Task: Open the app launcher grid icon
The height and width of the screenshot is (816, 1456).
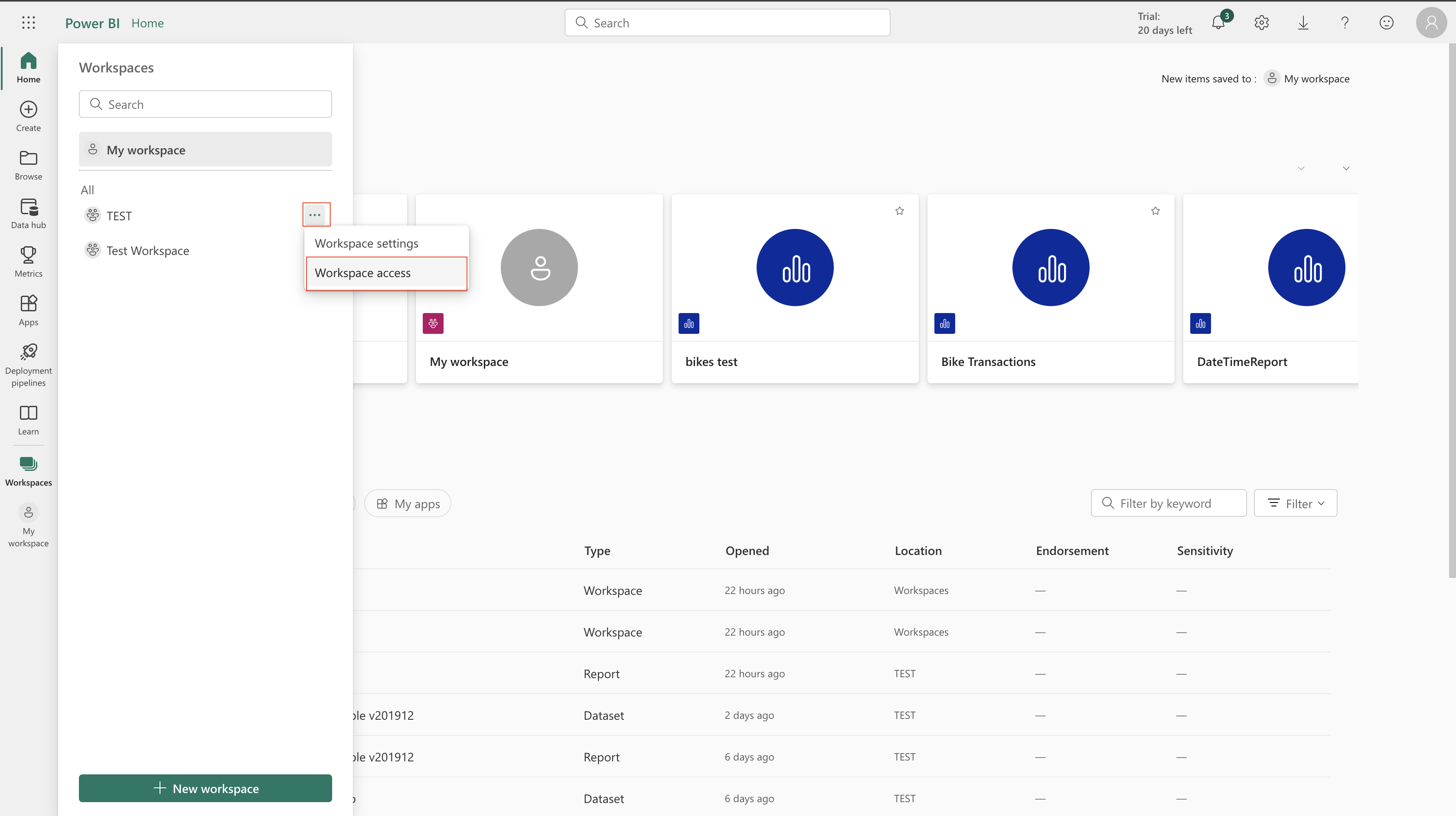Action: point(28,23)
